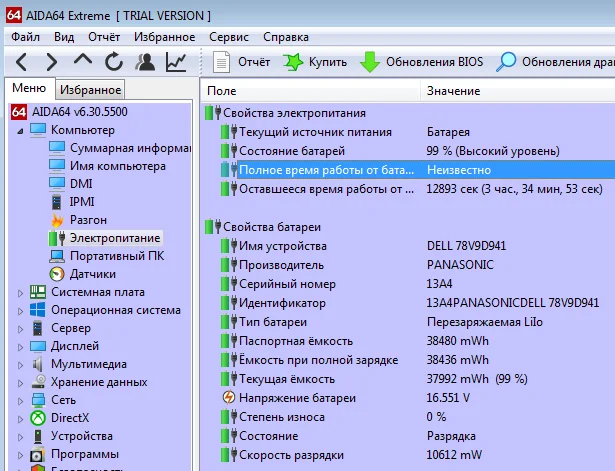Select Имя компьютера in the tree
This screenshot has height=471, width=615.
tap(118, 166)
